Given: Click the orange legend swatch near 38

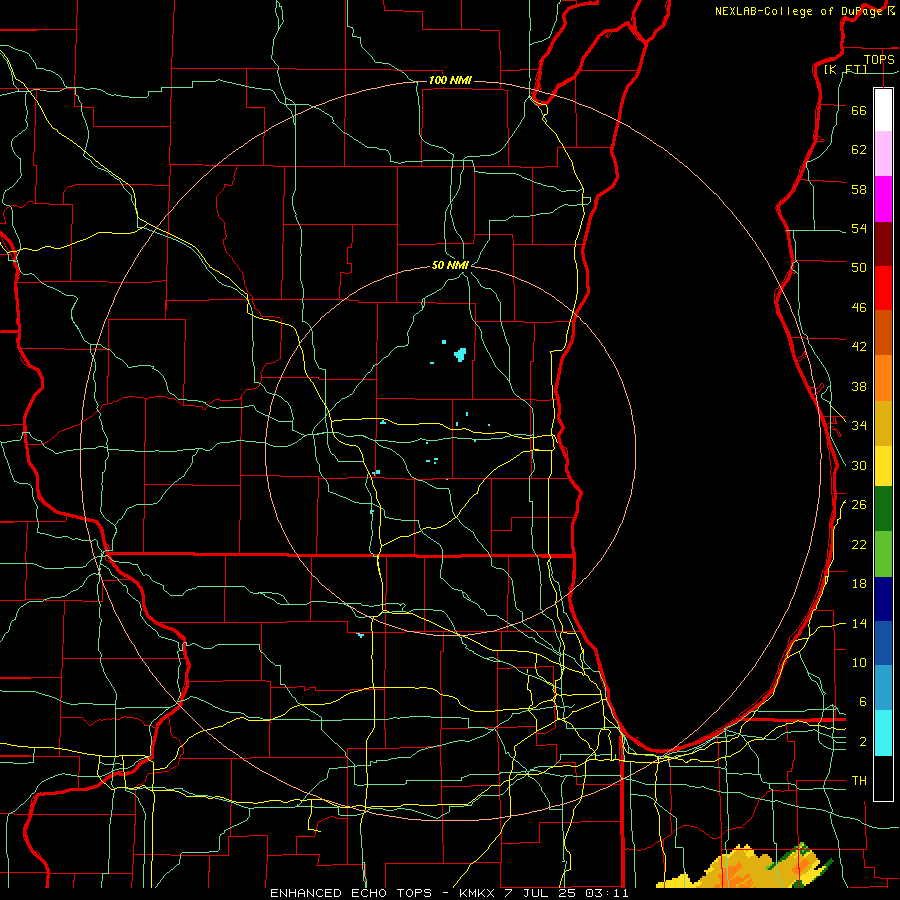Looking at the screenshot, I should [x=883, y=378].
